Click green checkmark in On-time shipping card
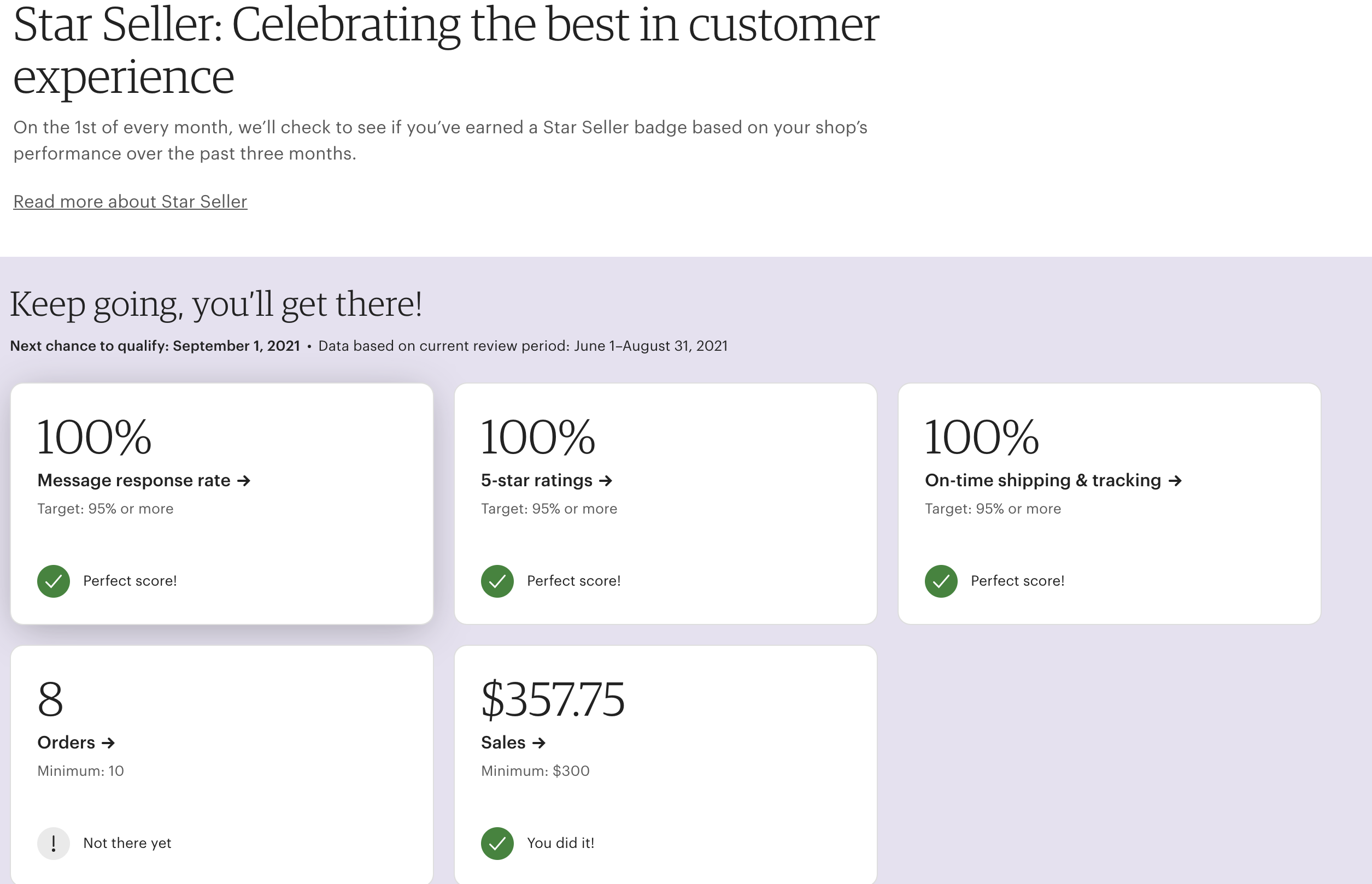 point(941,581)
